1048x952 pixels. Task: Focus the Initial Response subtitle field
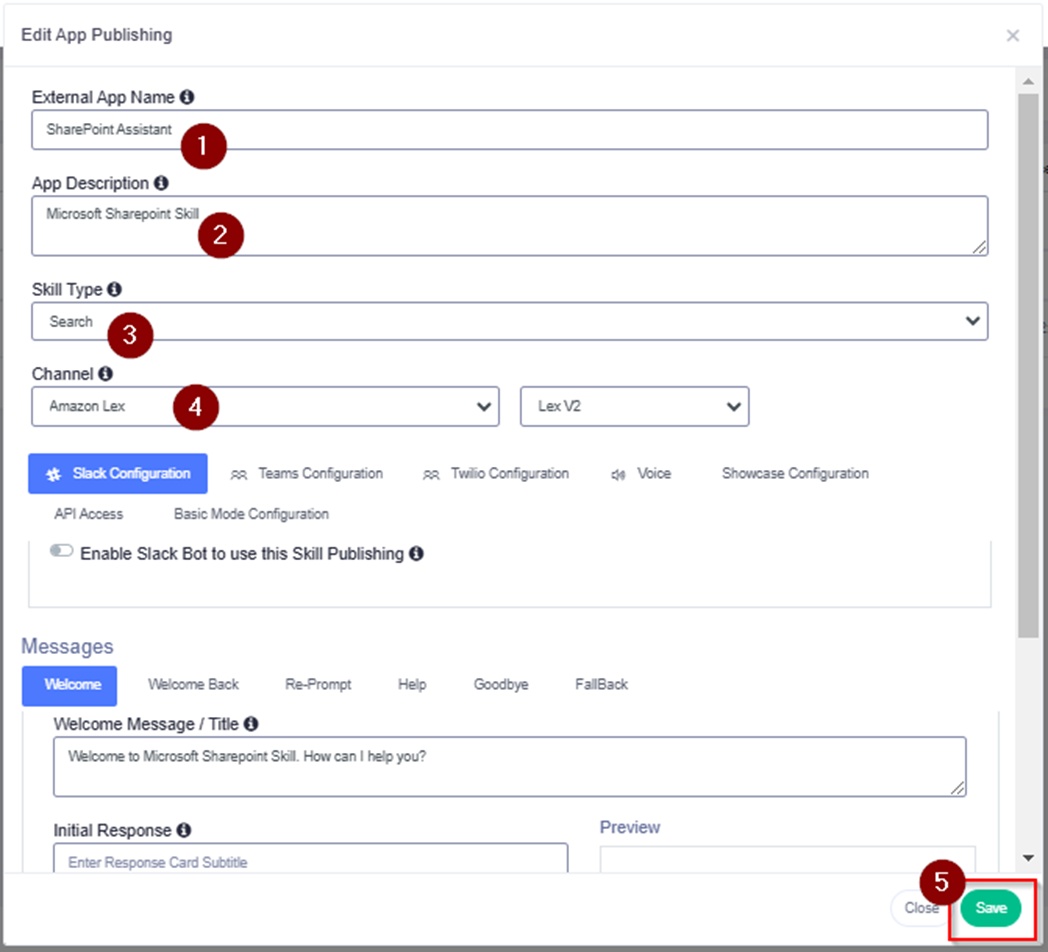(311, 858)
